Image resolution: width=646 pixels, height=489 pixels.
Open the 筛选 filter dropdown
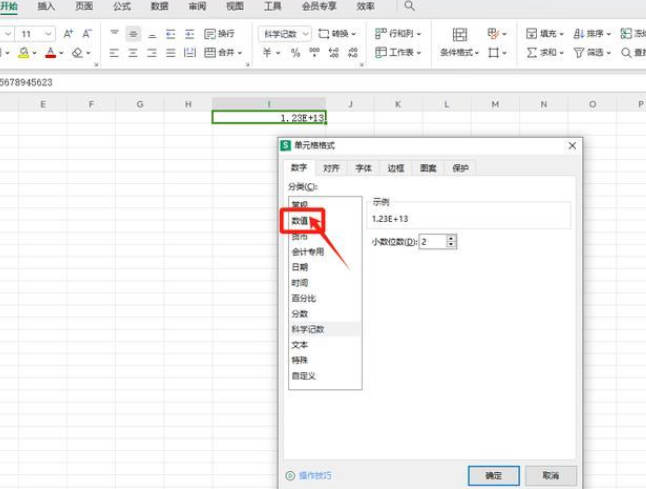[x=592, y=52]
